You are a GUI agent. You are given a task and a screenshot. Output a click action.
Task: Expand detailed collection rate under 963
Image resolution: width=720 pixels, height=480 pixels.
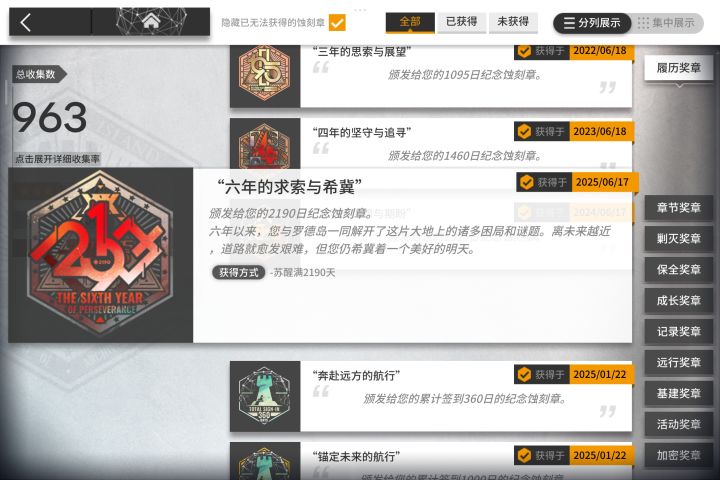57,159
